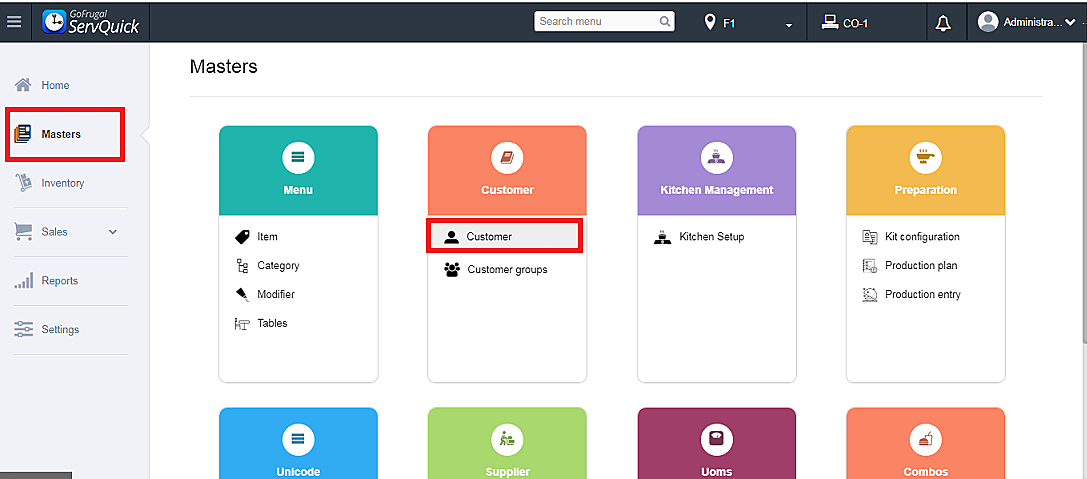Click the Production plan icon
The height and width of the screenshot is (479, 1087).
click(870, 265)
